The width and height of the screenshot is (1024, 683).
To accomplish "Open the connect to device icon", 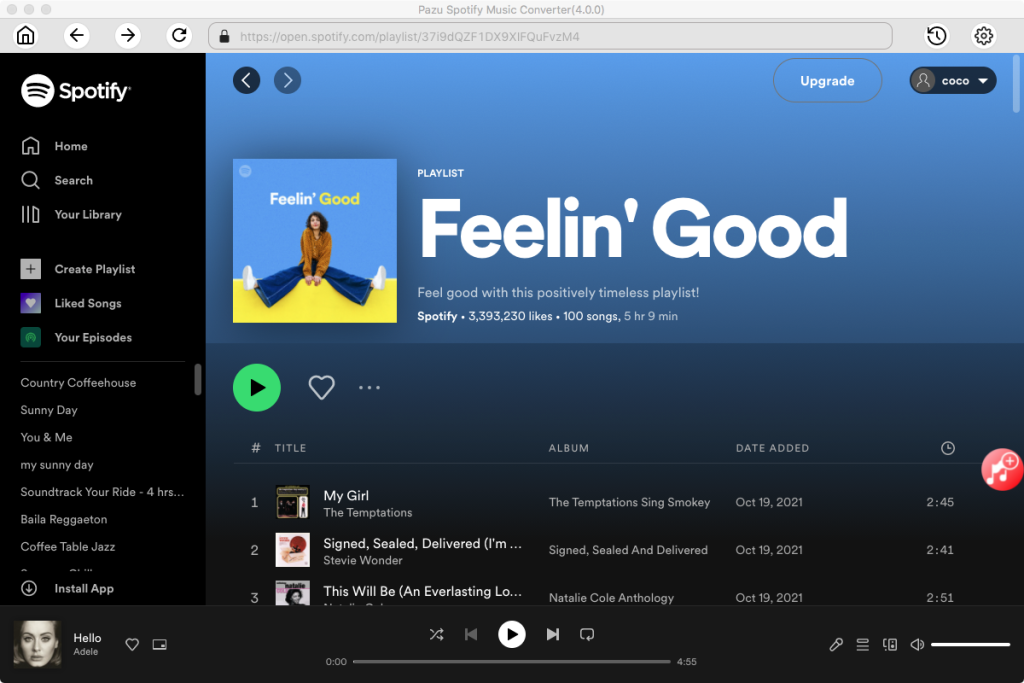I will coord(889,645).
